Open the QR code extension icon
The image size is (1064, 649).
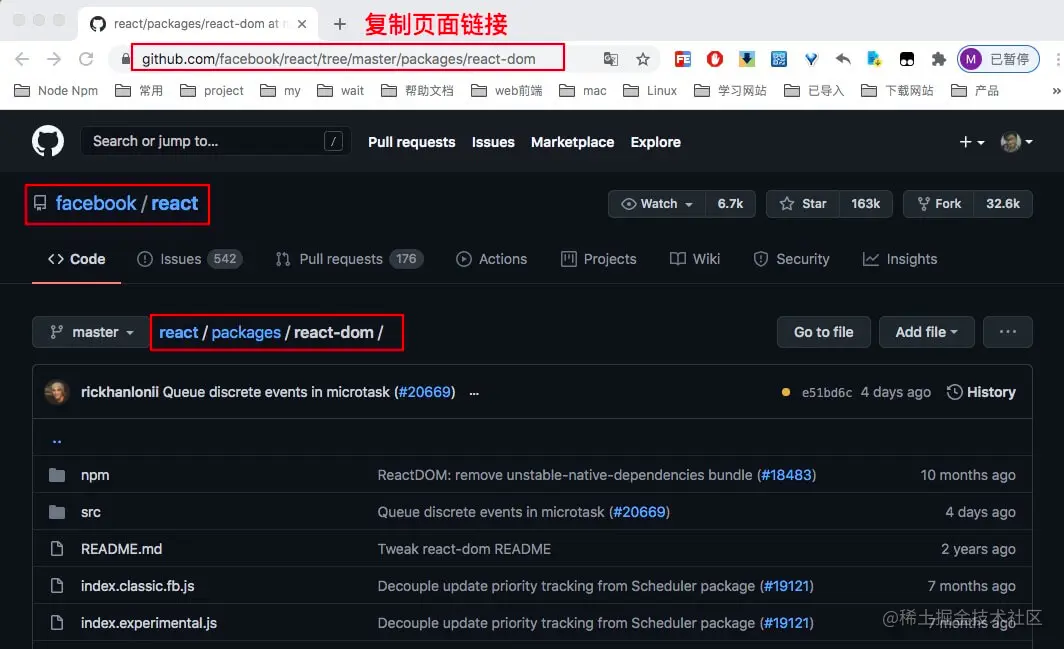779,59
